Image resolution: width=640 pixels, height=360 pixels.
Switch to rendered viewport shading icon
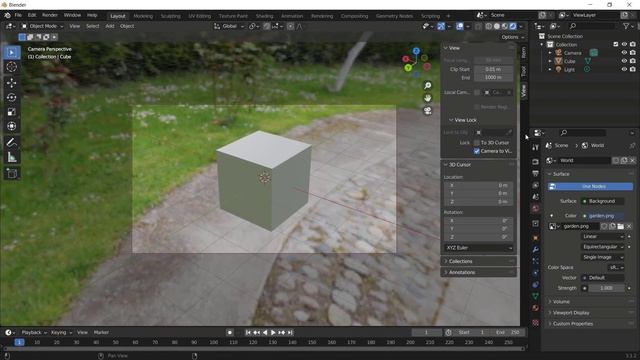pos(513,26)
